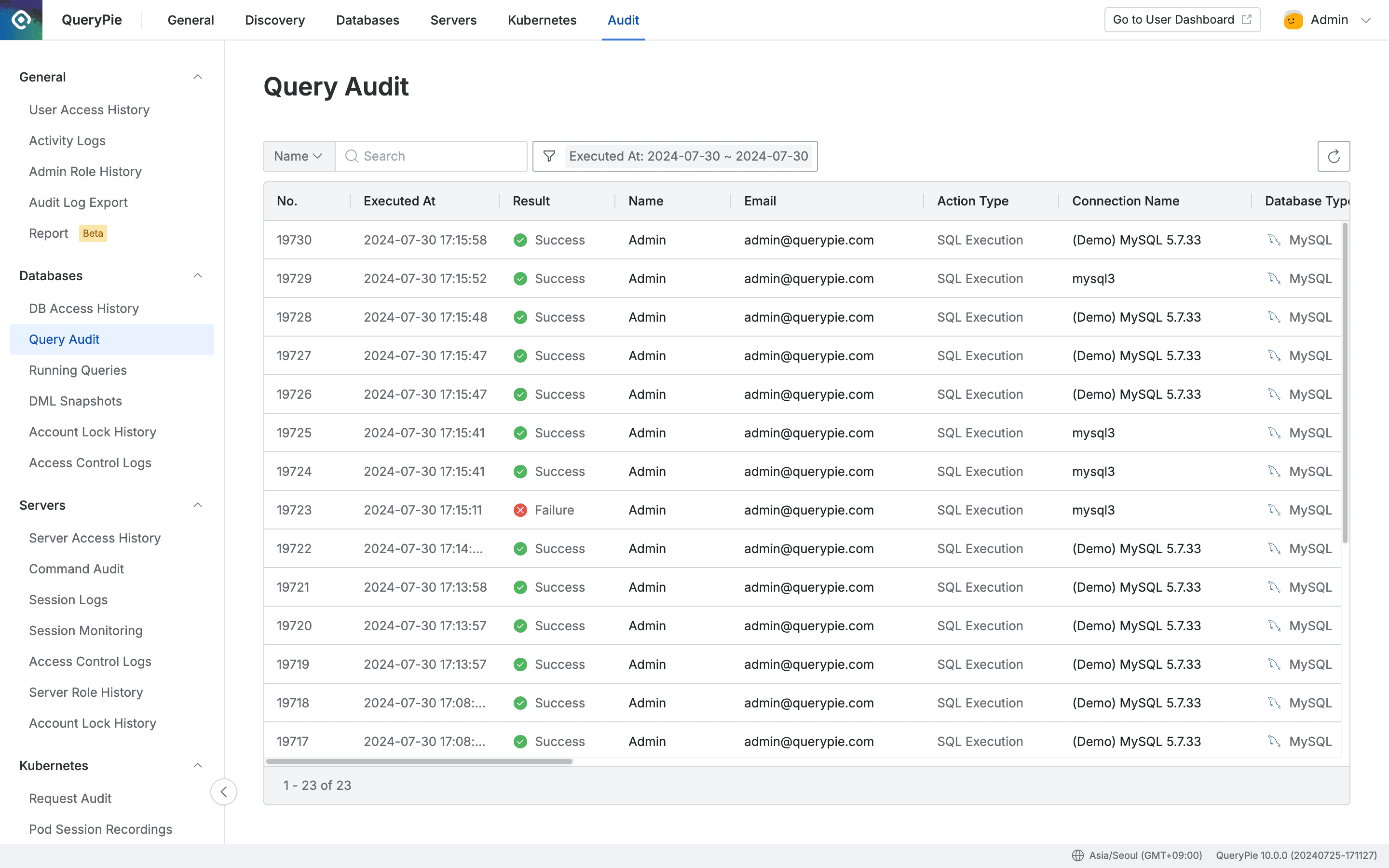Click the search magnifier icon
The height and width of the screenshot is (868, 1389).
coord(351,156)
